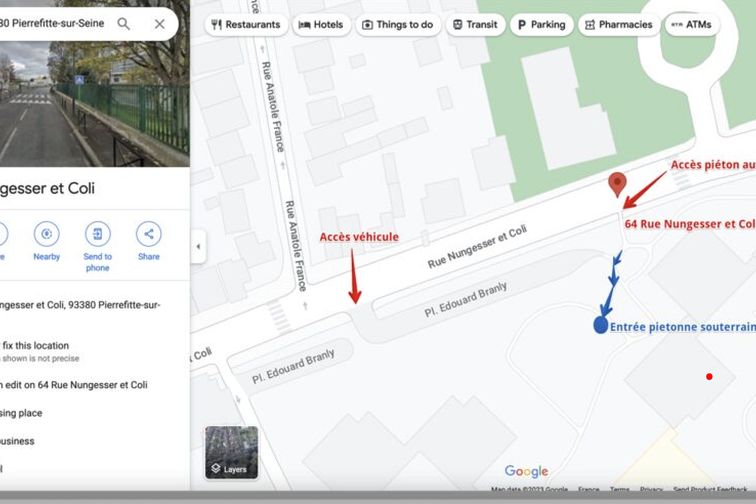Viewport: 756px width, 504px height.
Task: Collapse the side panel arrow
Action: 198,247
